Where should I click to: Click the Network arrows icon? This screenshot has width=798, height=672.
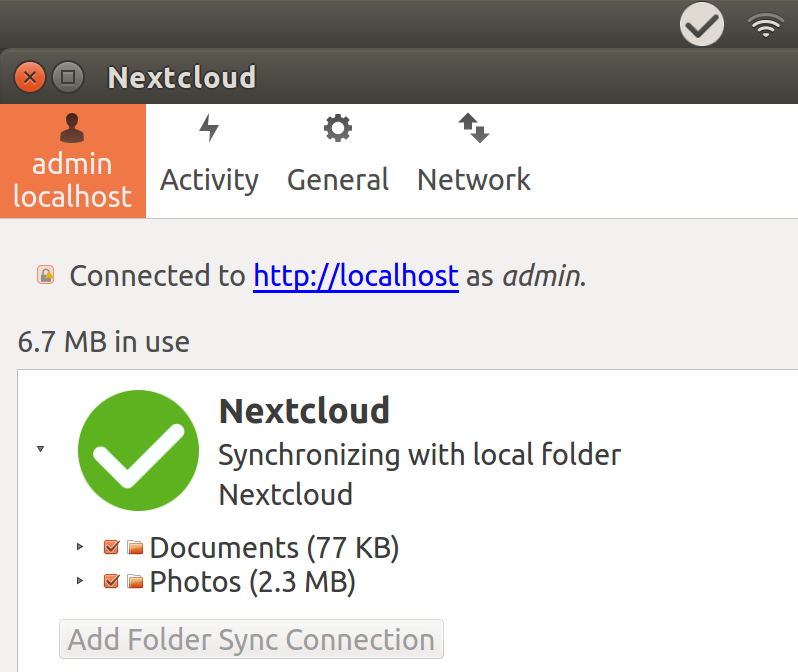point(473,128)
